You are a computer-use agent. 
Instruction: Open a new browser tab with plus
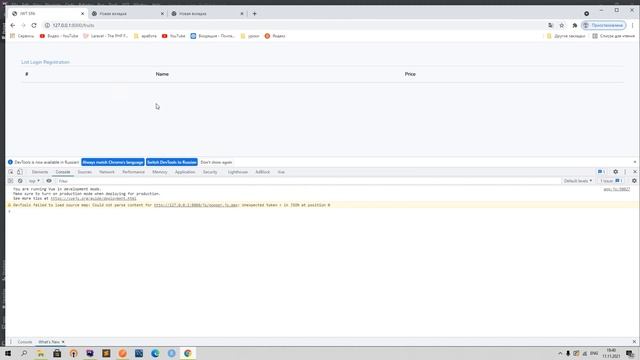click(254, 13)
